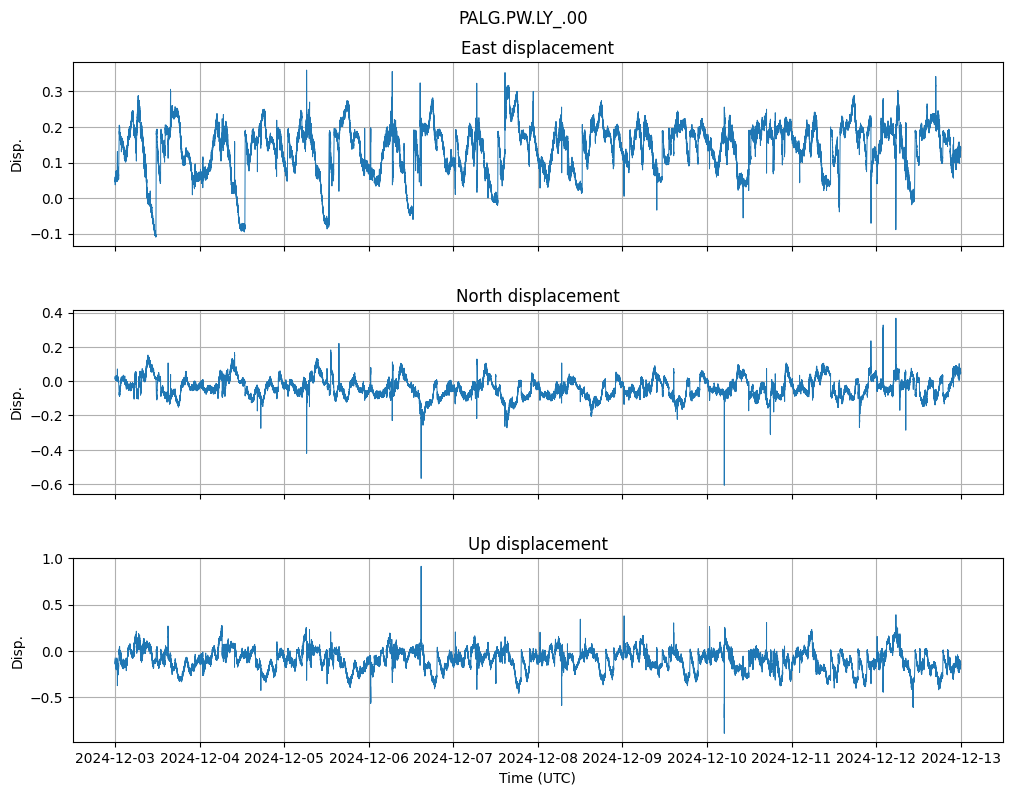Click the North plot's Disp. y-axis label
The image size is (1012, 795).
tap(17, 402)
